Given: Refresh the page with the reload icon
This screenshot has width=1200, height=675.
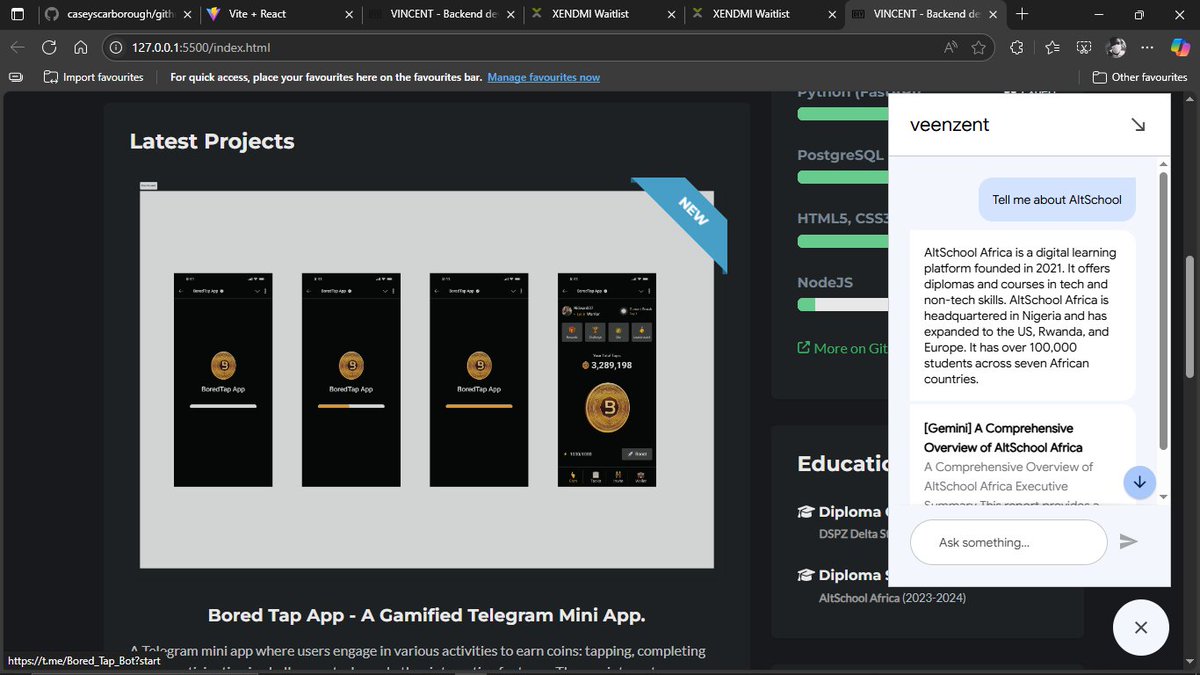Looking at the screenshot, I should point(49,47).
